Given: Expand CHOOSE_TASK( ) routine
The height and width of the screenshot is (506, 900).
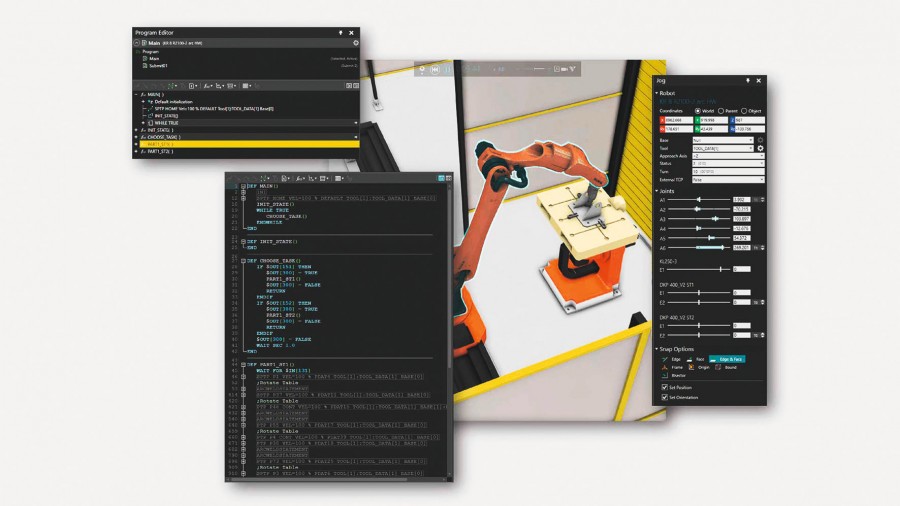Looking at the screenshot, I should [x=136, y=137].
